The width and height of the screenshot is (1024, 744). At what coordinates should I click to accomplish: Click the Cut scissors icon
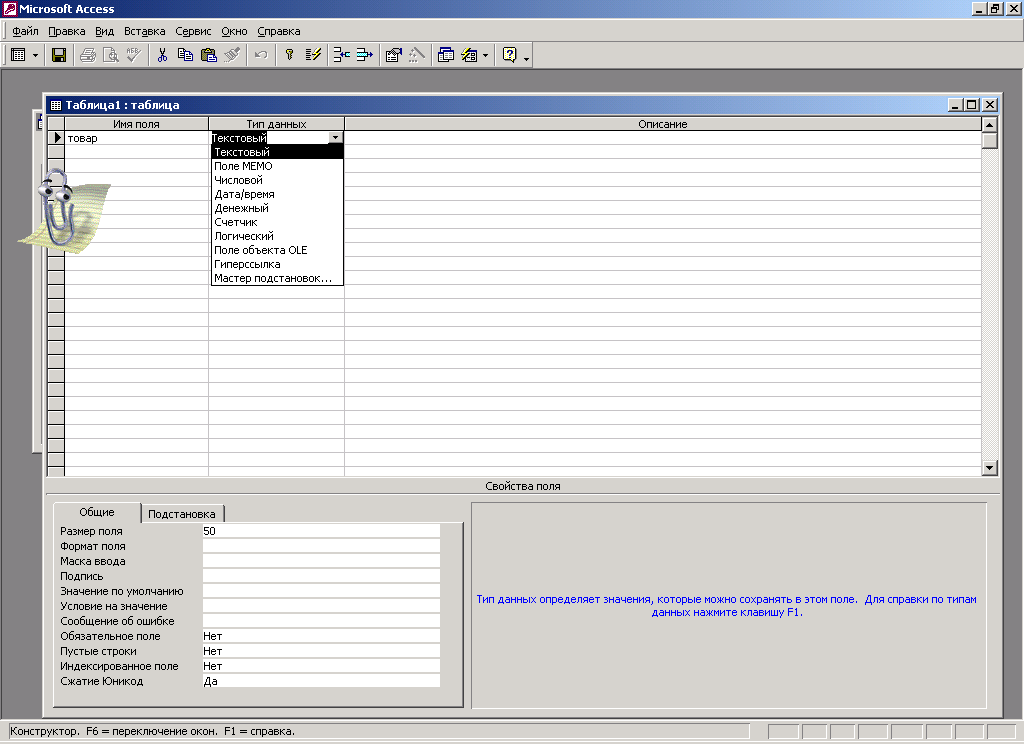click(162, 56)
